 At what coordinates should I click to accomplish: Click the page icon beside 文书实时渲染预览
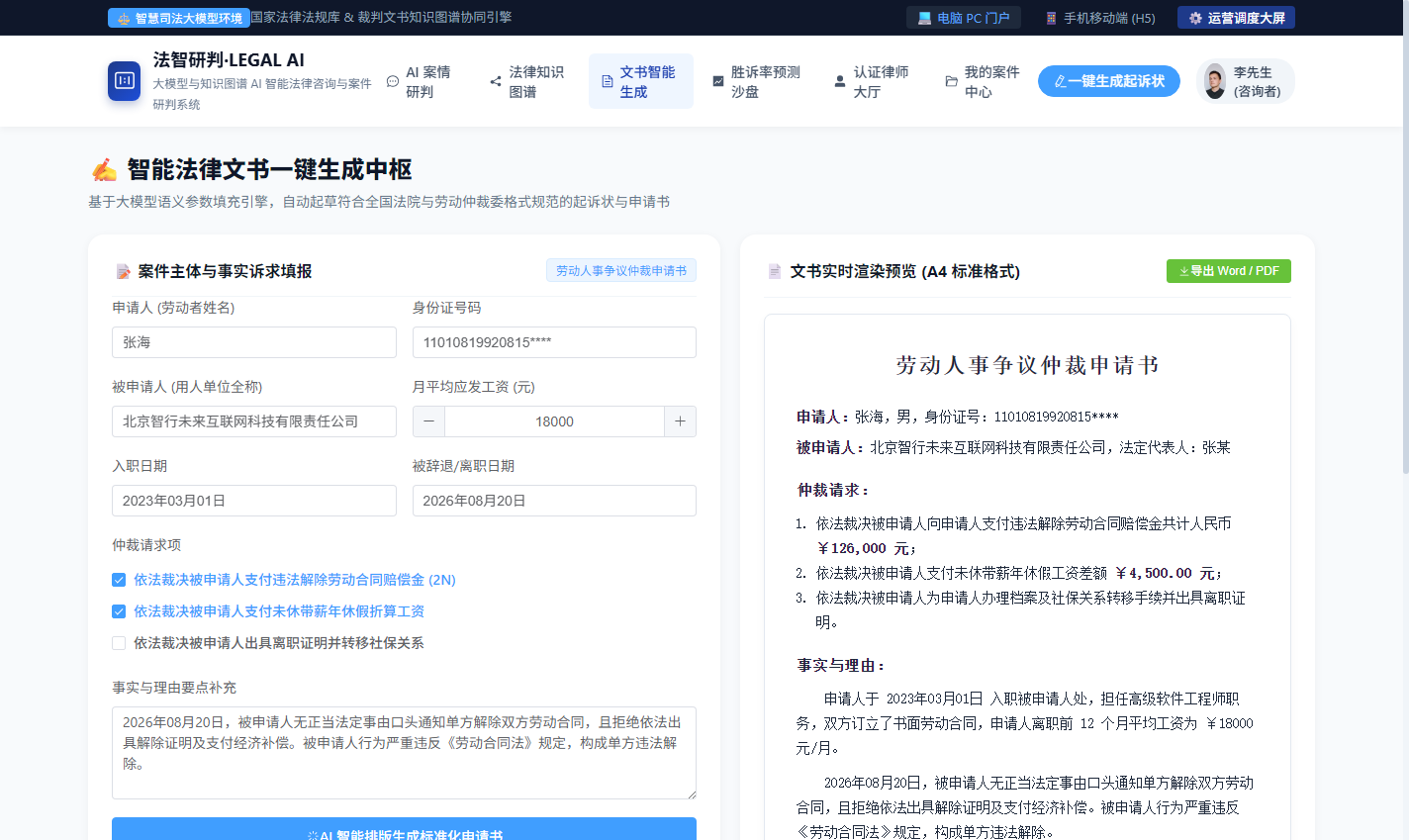click(x=775, y=271)
